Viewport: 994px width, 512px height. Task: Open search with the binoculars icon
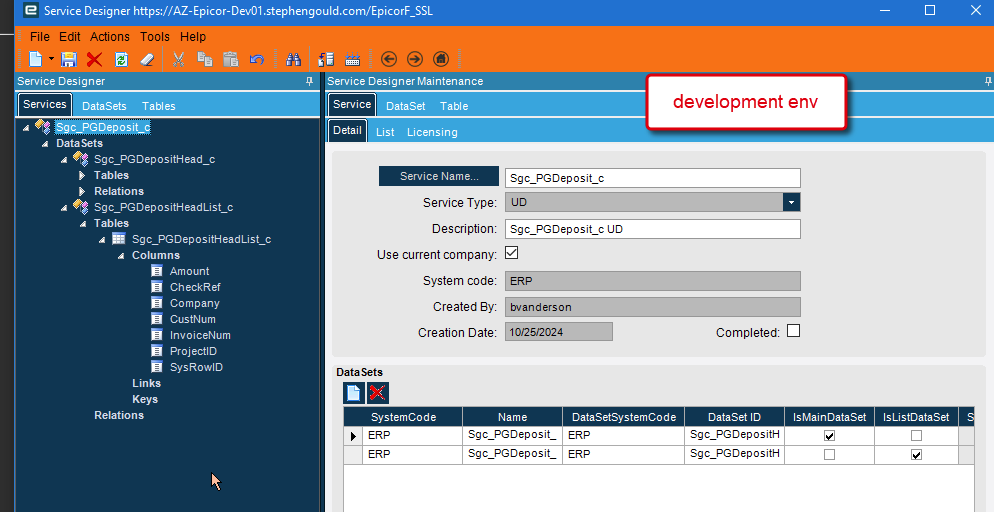(294, 60)
